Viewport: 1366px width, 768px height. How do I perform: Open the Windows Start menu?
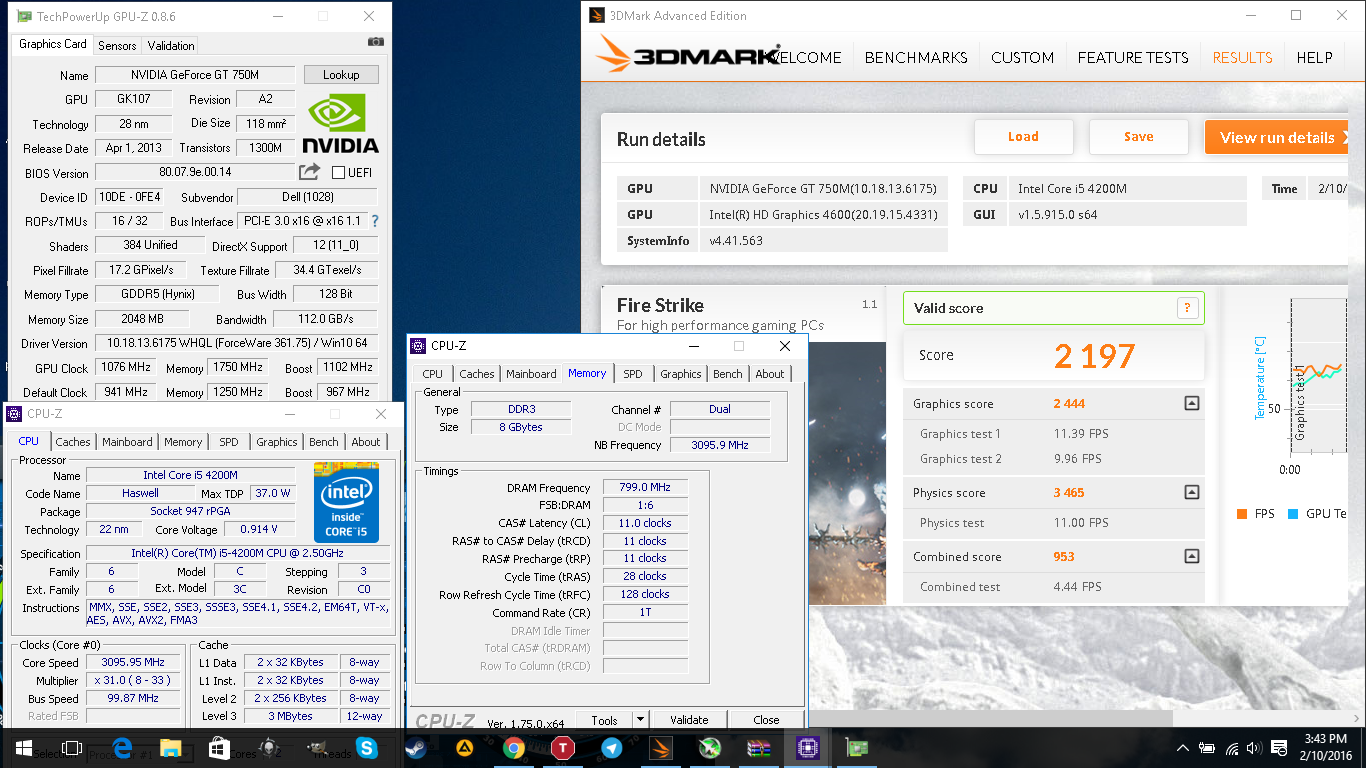coord(23,747)
